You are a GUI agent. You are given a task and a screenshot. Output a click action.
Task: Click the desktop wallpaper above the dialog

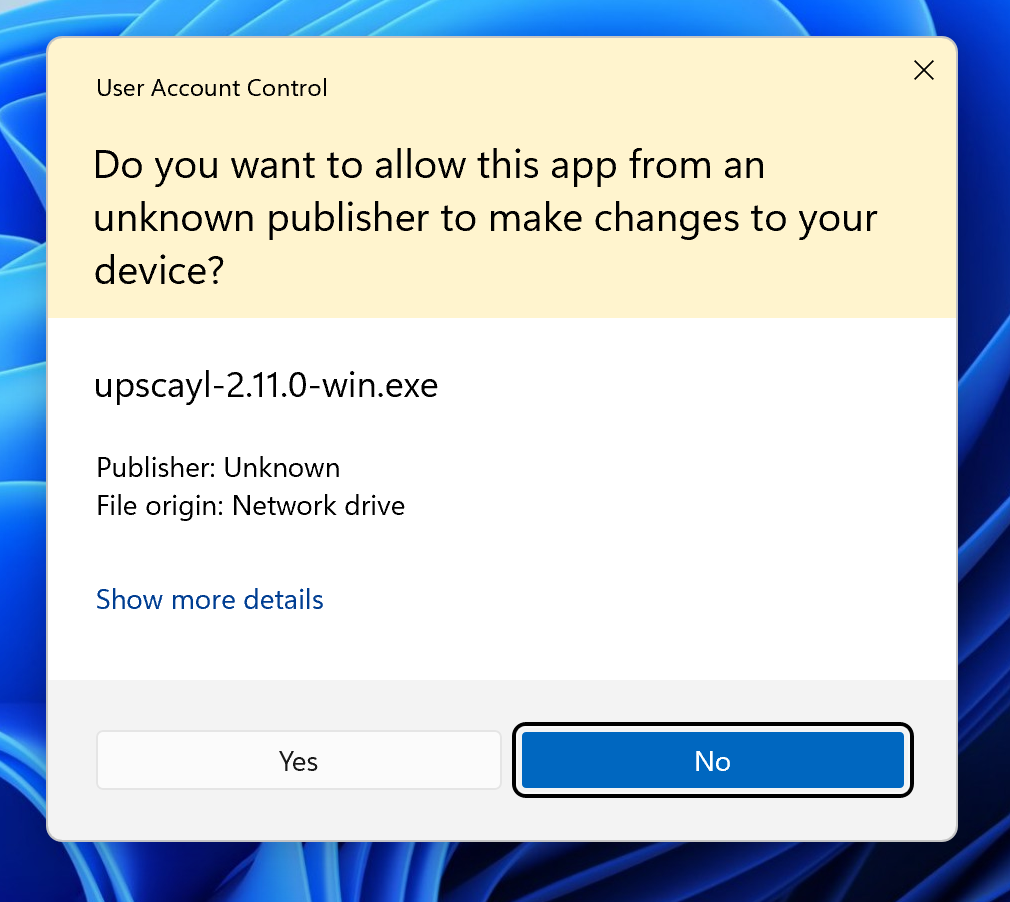point(500,16)
